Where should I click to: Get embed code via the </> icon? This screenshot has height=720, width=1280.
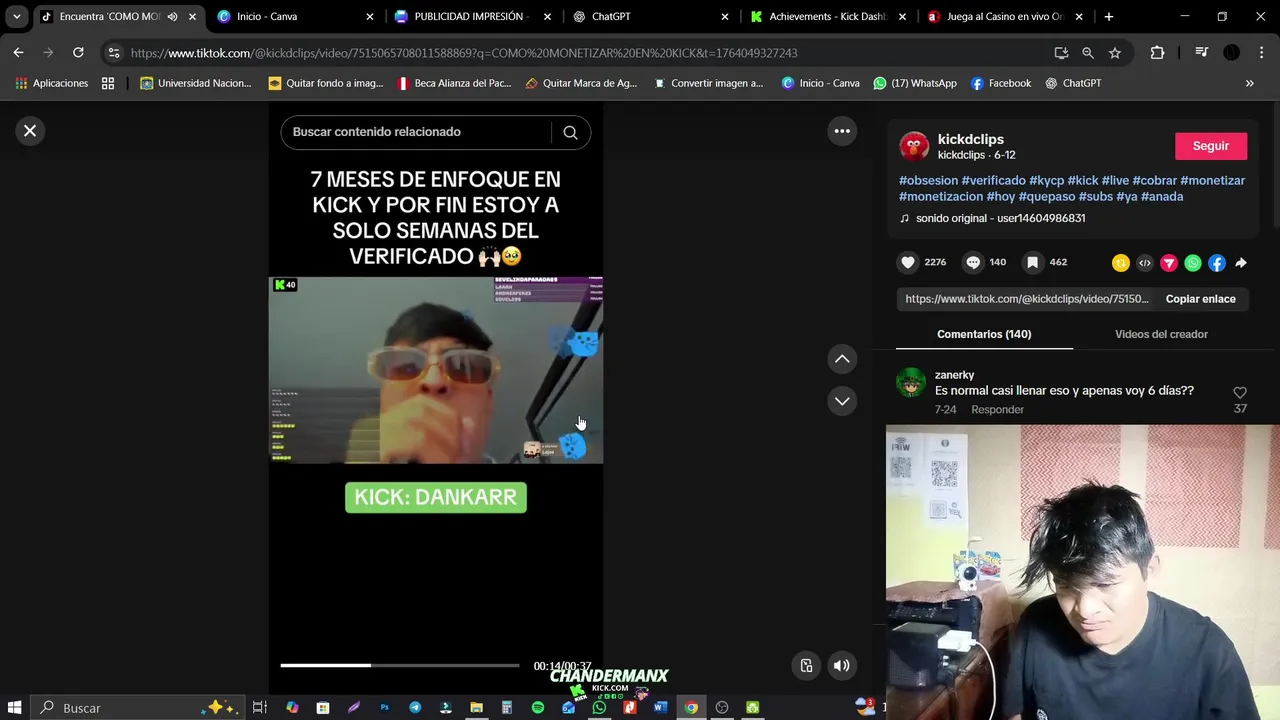(1145, 263)
